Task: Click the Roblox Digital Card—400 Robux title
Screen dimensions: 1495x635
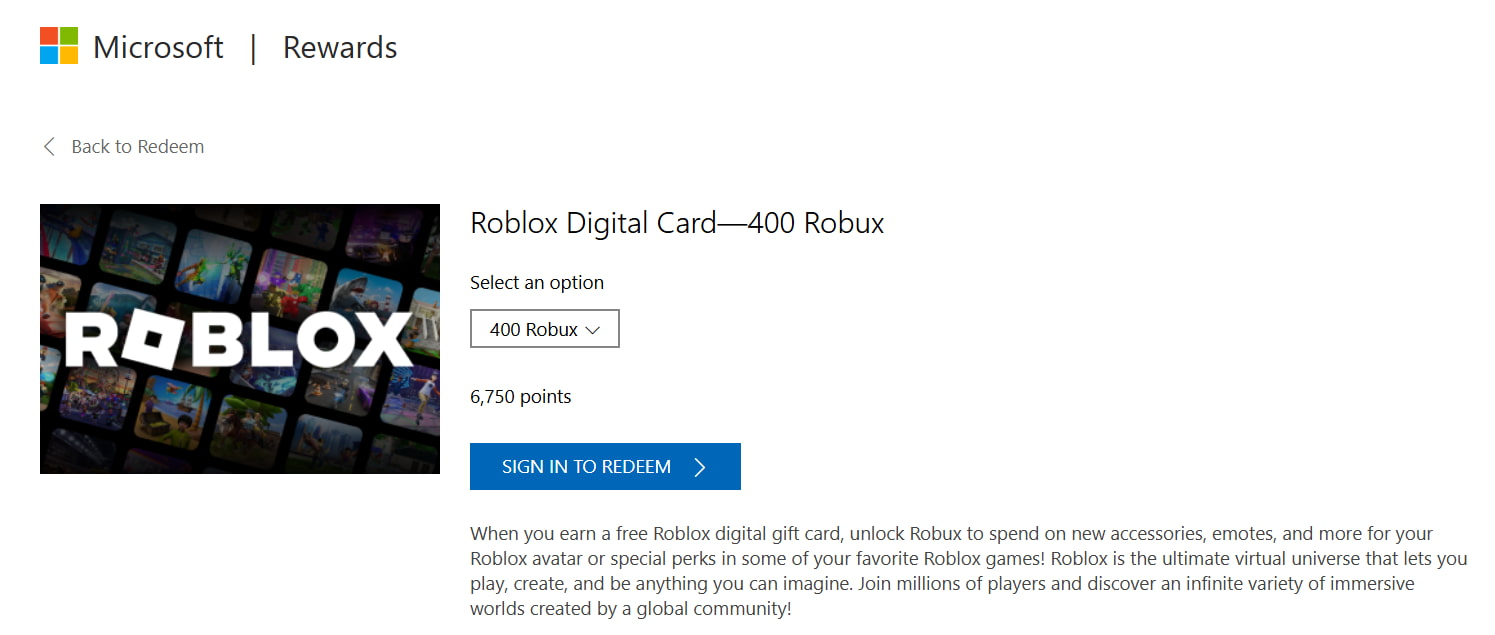Action: coord(677,223)
